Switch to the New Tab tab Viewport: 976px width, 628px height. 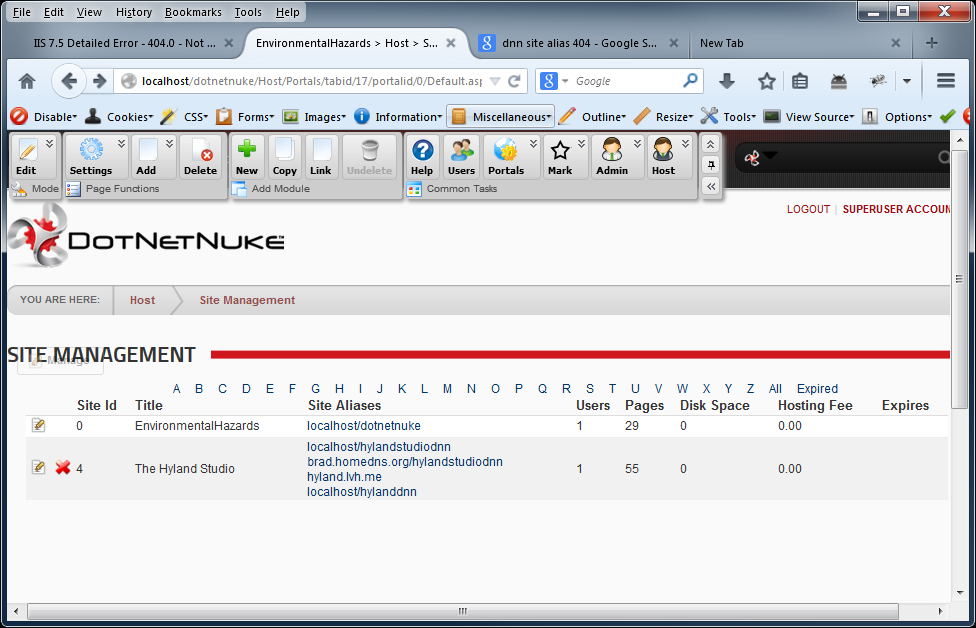coord(800,43)
